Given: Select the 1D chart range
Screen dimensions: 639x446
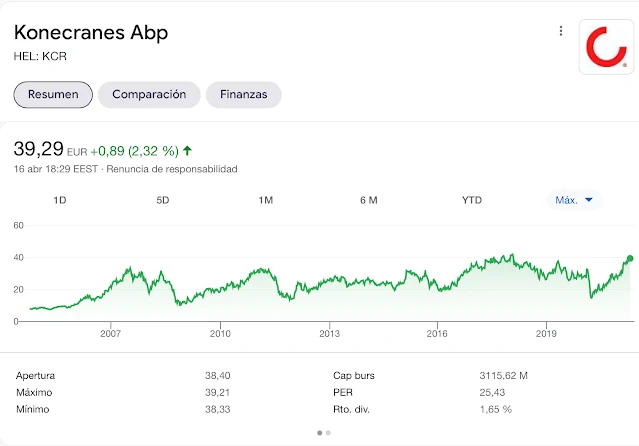Looking at the screenshot, I should pos(60,200).
